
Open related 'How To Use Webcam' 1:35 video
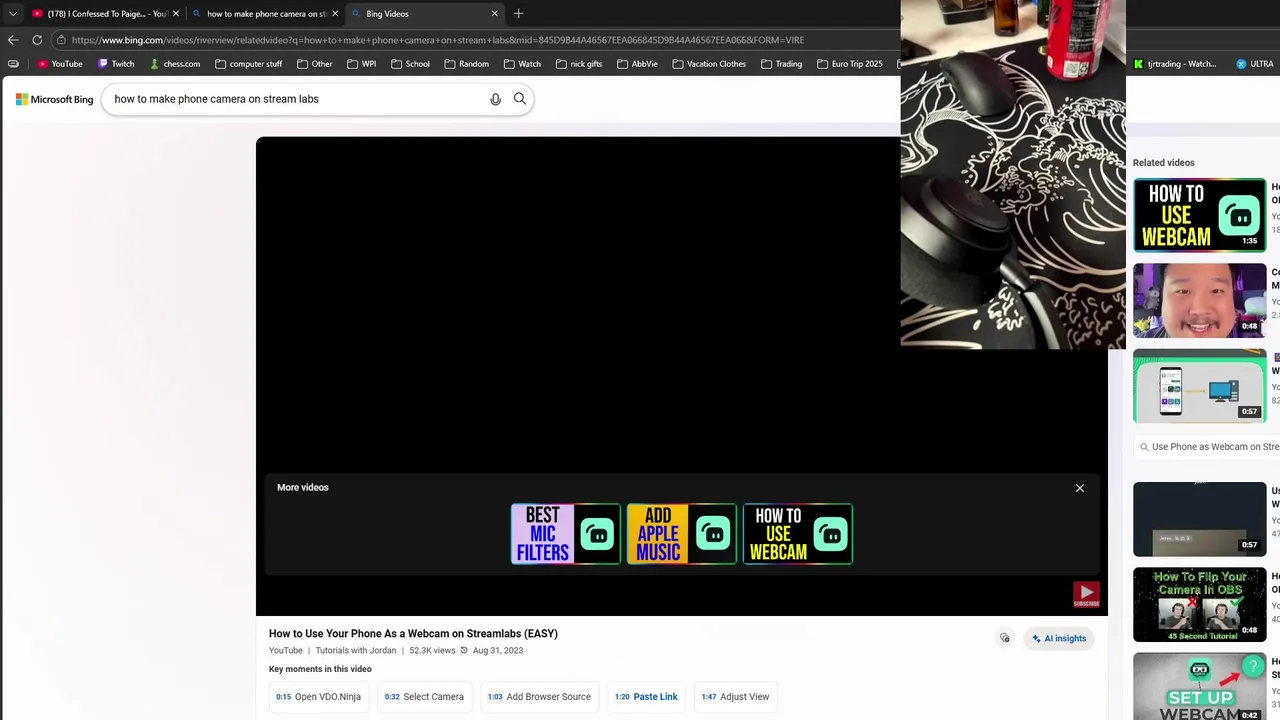click(1200, 215)
